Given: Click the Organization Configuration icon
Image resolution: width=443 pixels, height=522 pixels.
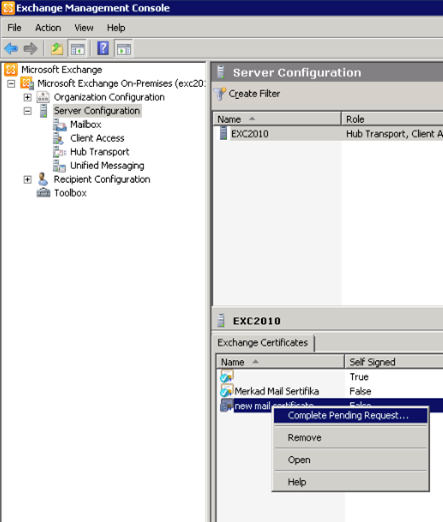Looking at the screenshot, I should tap(43, 97).
